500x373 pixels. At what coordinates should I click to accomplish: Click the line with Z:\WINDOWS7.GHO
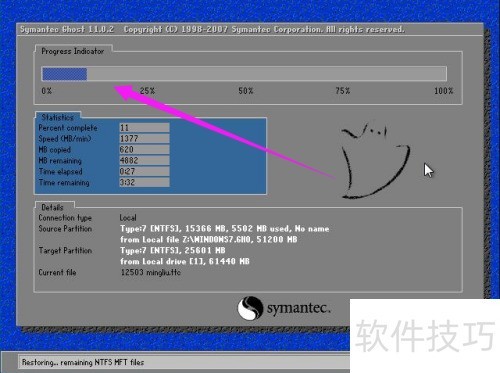pyautogui.click(x=209, y=240)
